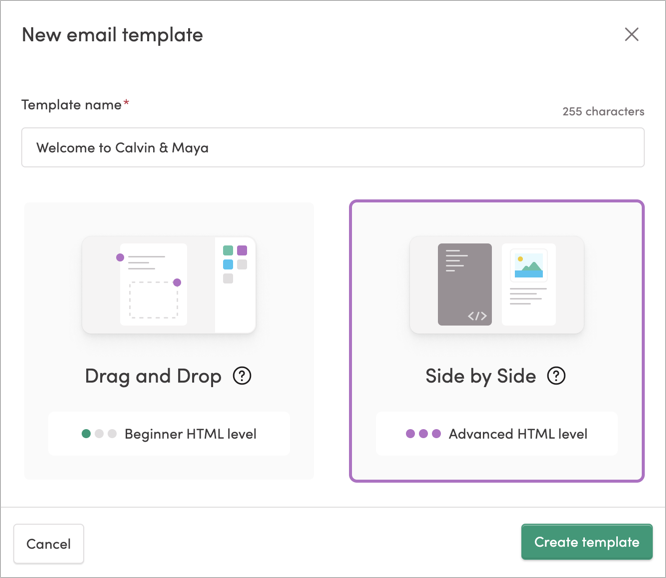
Task: Close the New email template dialog
Action: pos(632,34)
